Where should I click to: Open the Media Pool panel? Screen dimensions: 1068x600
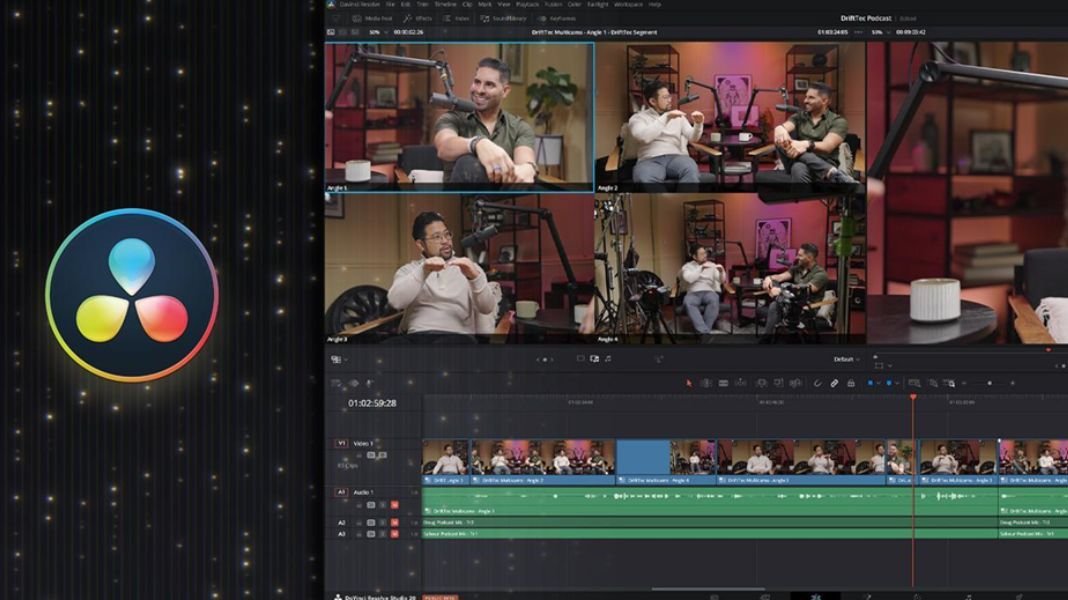372,18
